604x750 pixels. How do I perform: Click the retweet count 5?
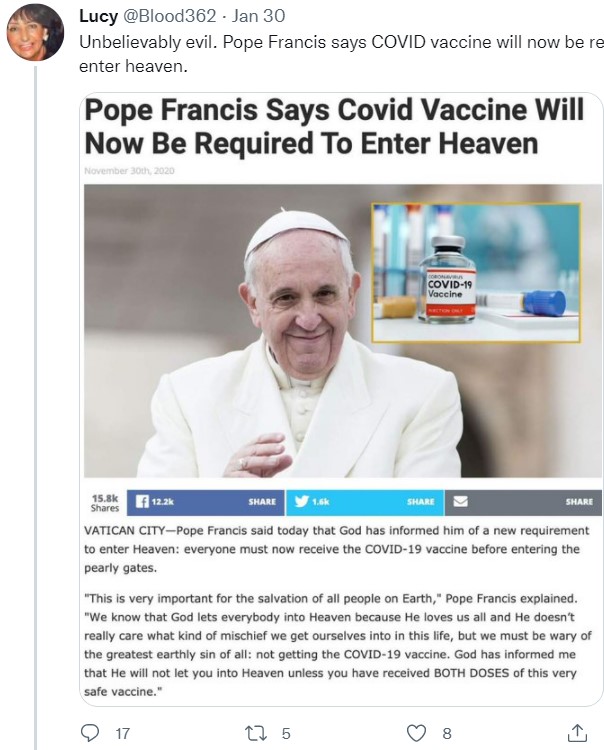(286, 734)
